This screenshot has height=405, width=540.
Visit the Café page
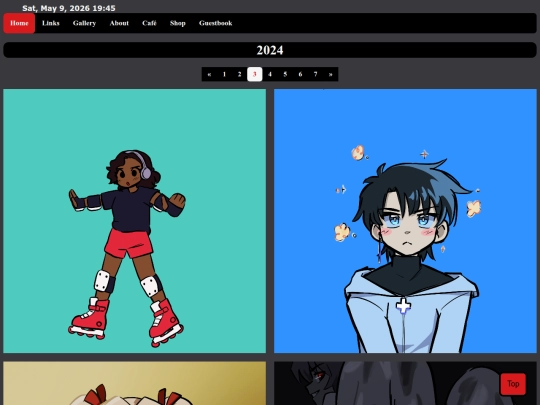click(149, 23)
